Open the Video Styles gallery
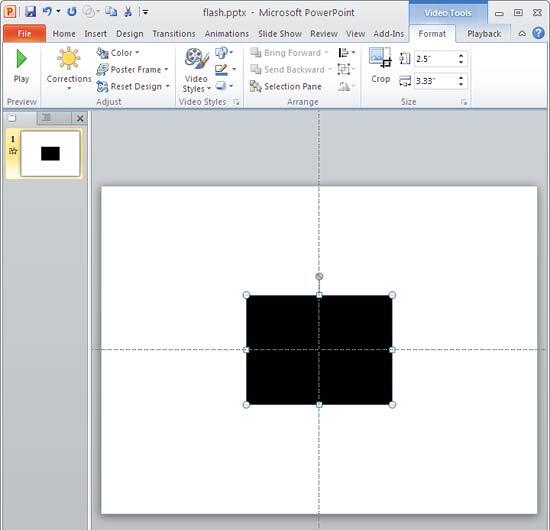Viewport: 550px width, 530px height. (x=196, y=70)
